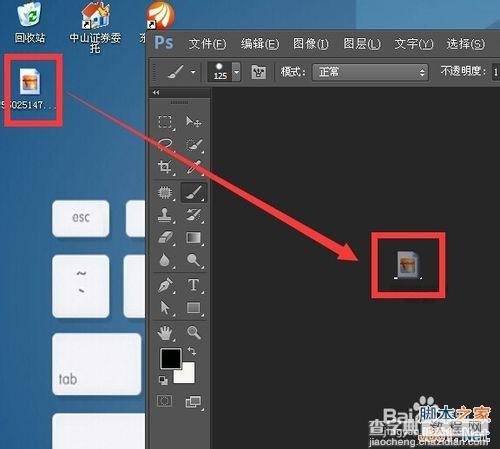Select the Rectangular Marquee tool

click(x=165, y=122)
